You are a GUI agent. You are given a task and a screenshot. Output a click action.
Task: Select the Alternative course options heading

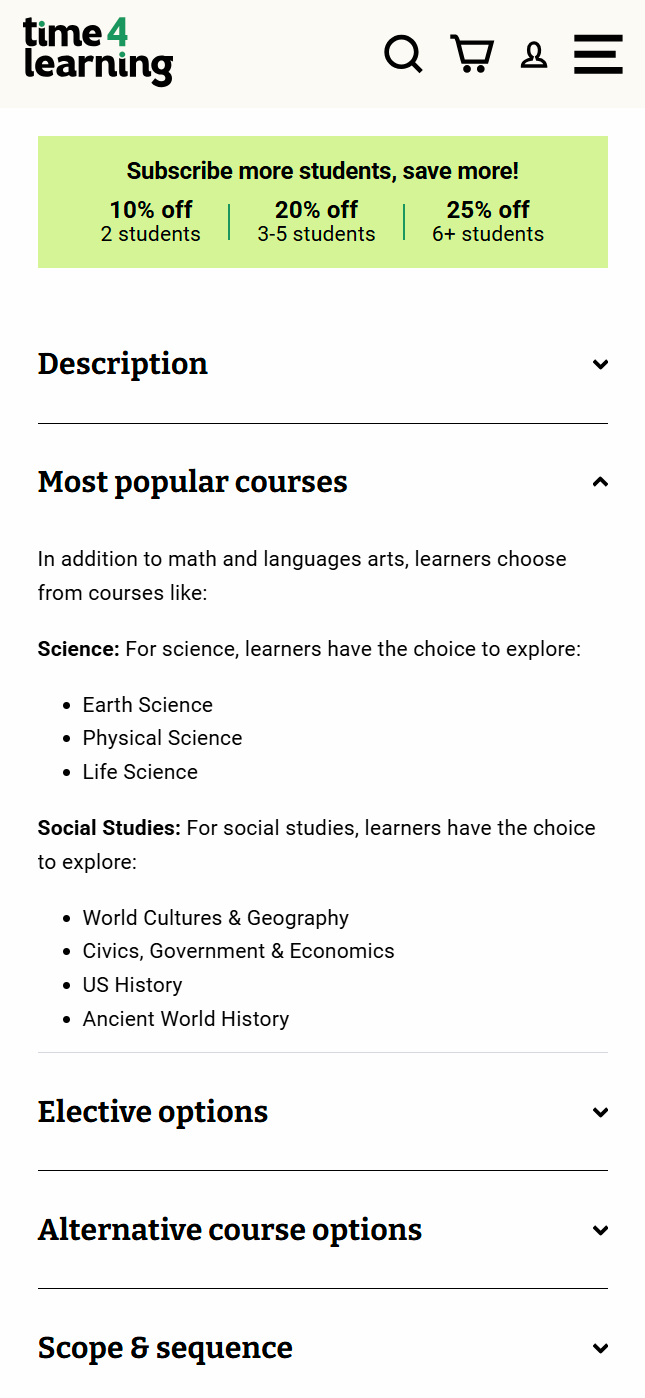point(230,1230)
